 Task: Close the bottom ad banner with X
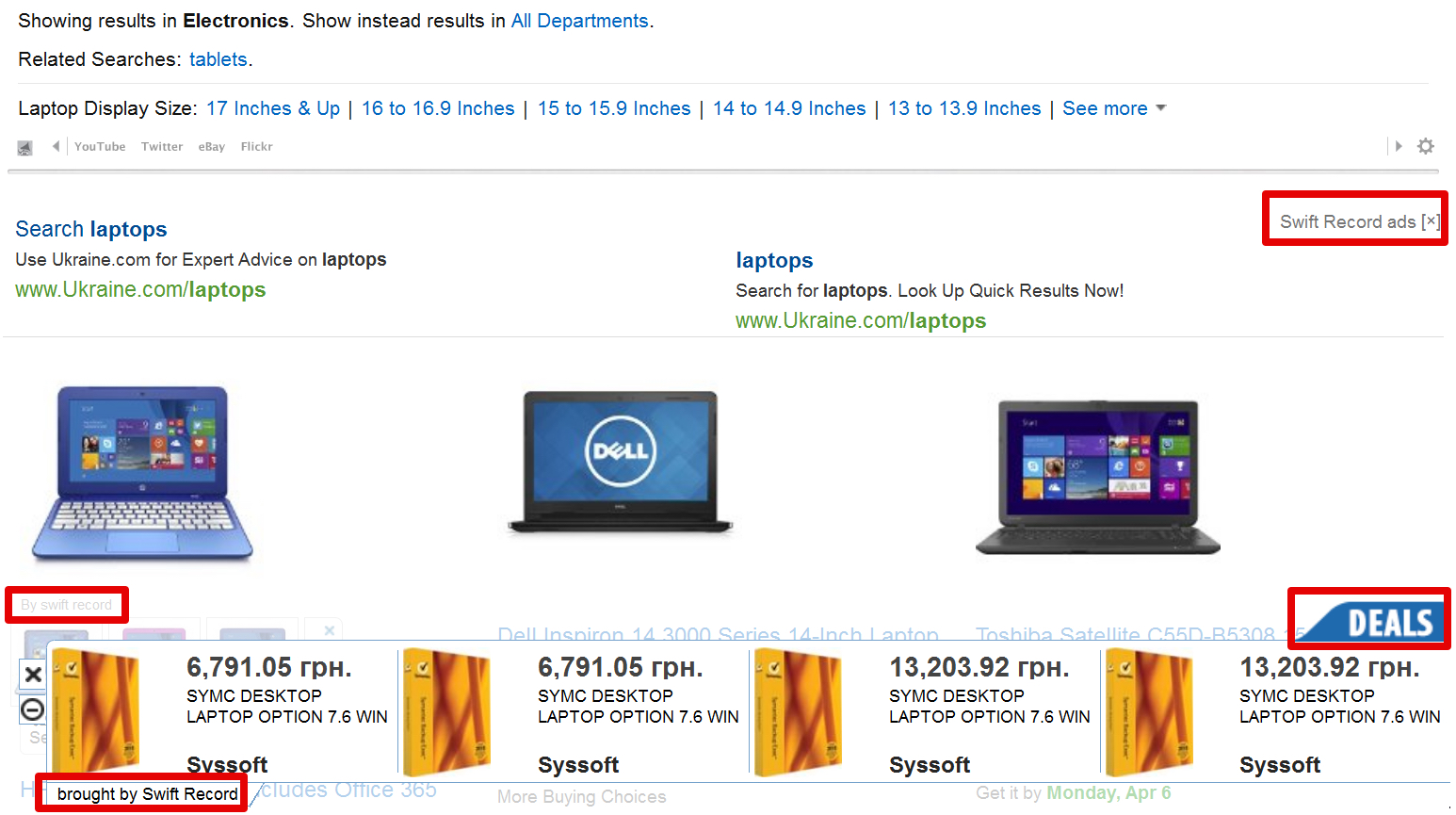point(33,674)
